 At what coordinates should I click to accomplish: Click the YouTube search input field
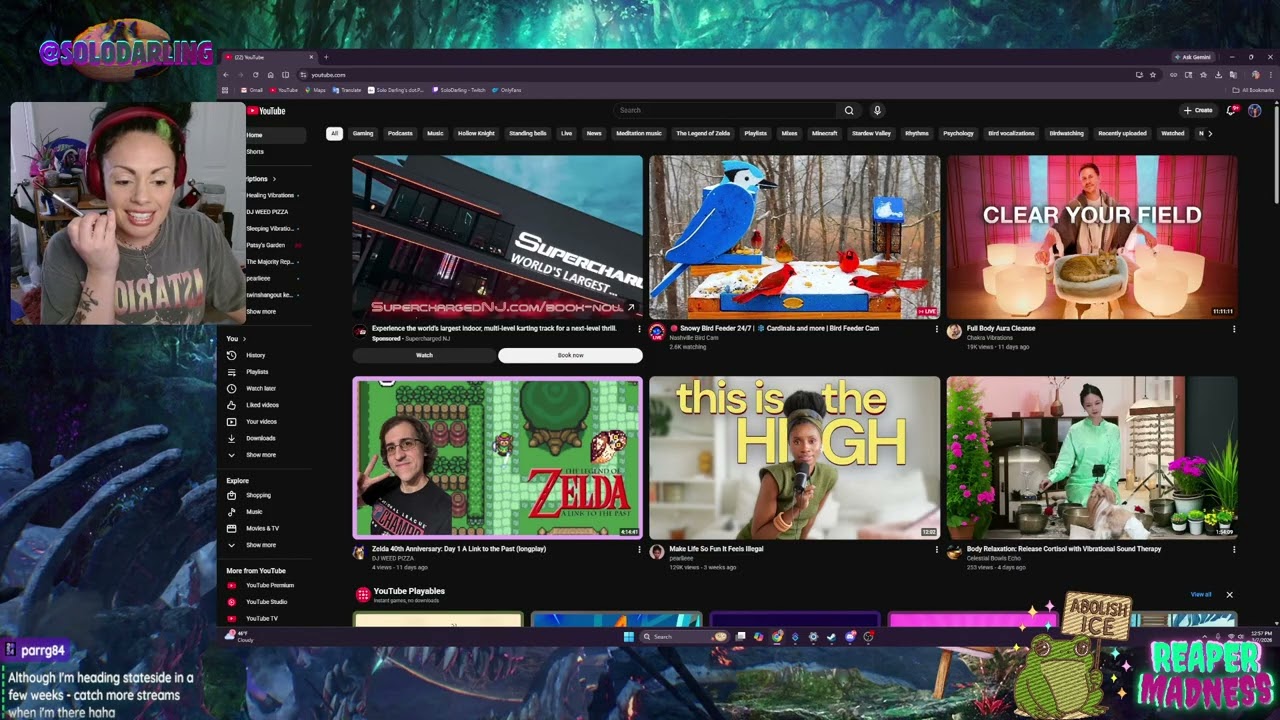tap(725, 110)
